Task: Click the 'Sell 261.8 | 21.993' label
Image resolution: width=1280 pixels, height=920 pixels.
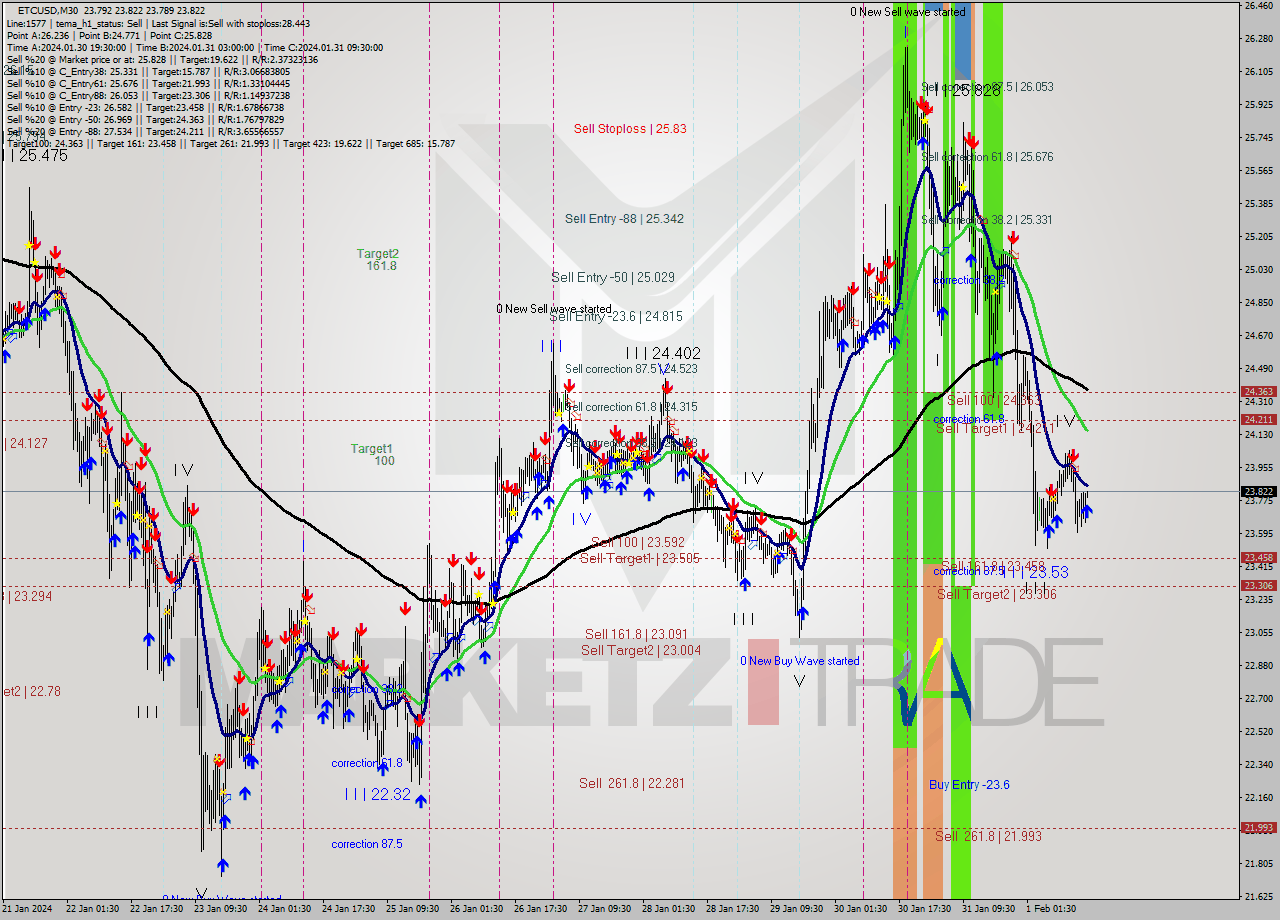Action: tap(988, 836)
